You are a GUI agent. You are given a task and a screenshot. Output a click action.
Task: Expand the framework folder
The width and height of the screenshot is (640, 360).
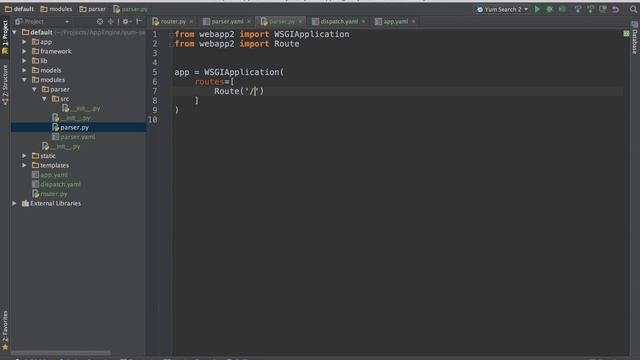[x=24, y=51]
